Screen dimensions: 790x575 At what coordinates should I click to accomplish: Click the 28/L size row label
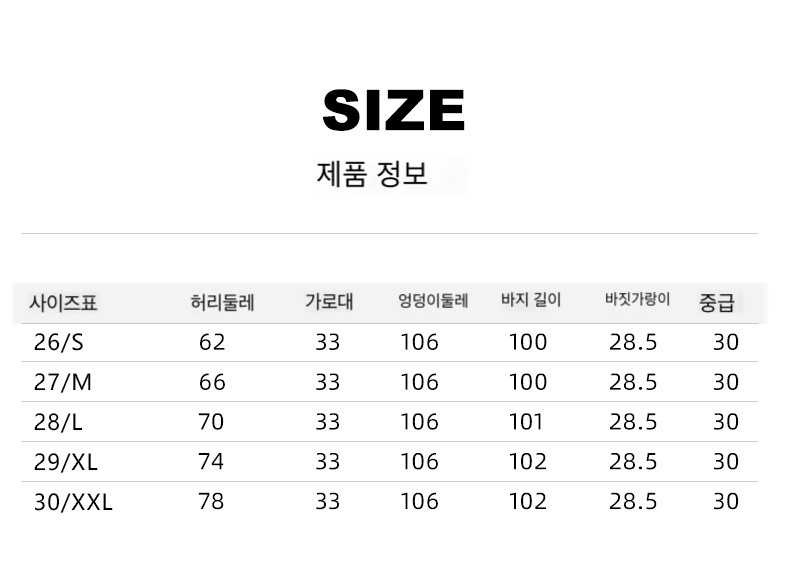point(58,422)
